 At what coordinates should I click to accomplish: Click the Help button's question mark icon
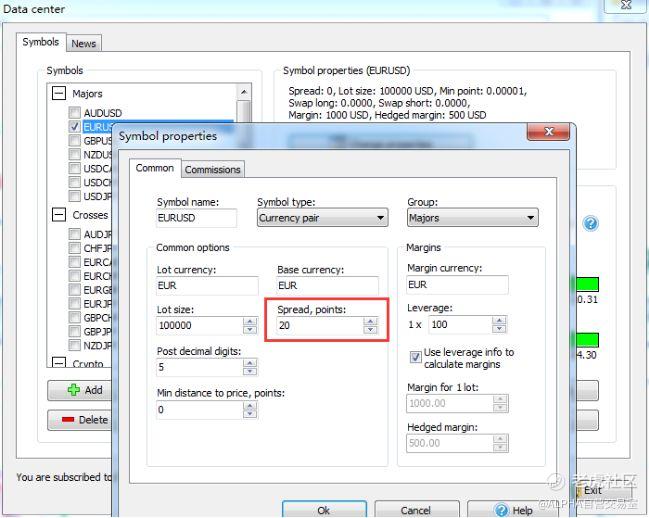(x=502, y=510)
